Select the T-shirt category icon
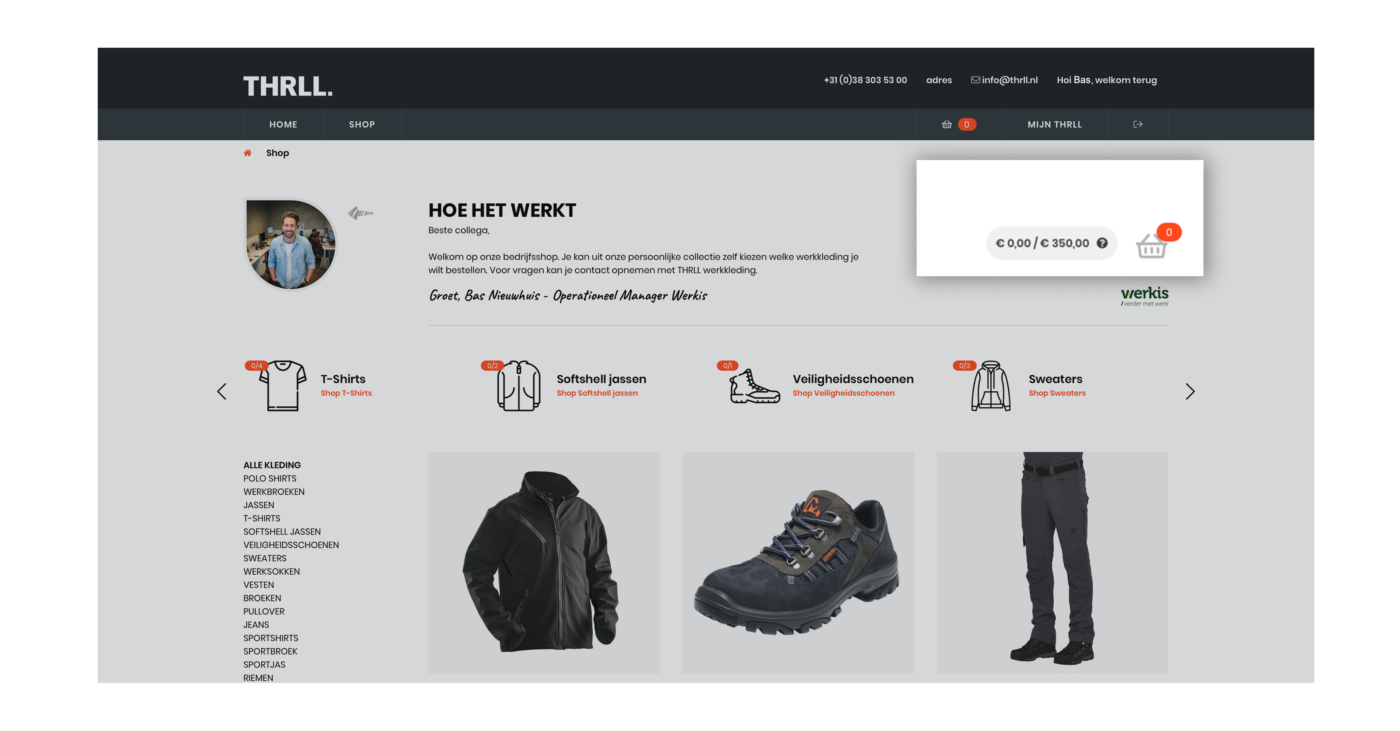 pos(282,386)
